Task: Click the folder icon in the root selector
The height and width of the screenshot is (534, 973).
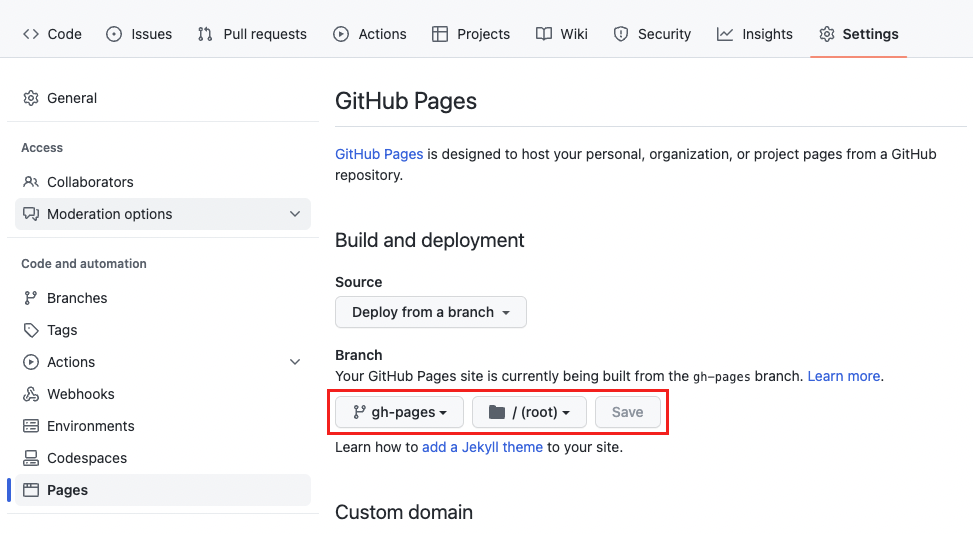Action: [497, 412]
